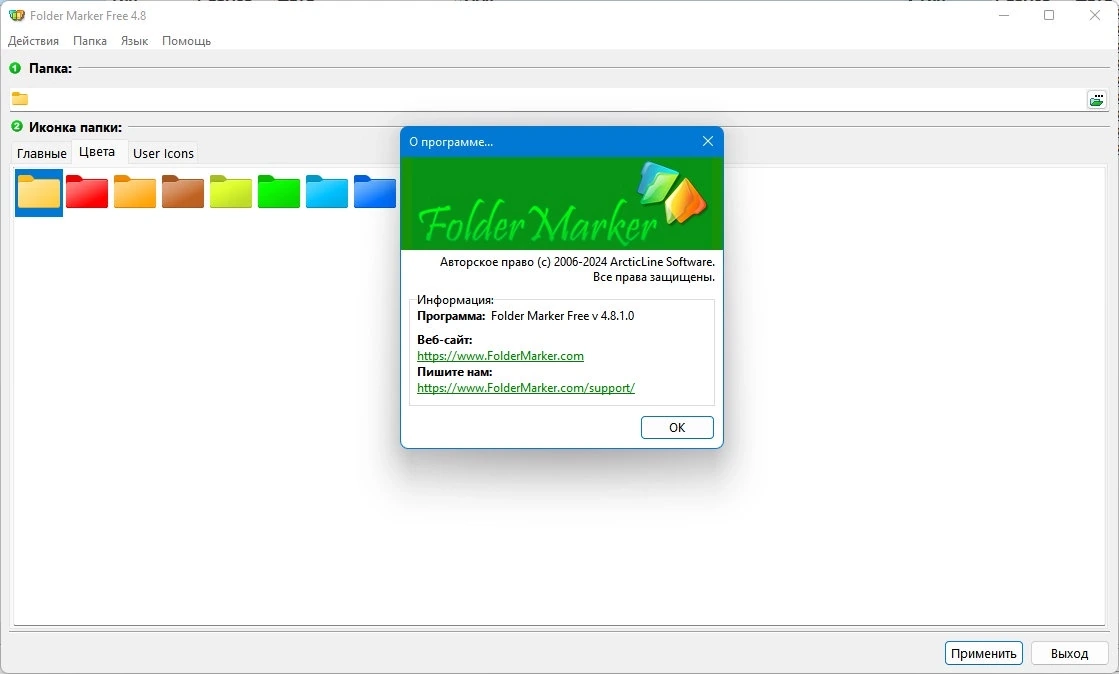Click the small folder icon in path field
The width and height of the screenshot is (1119, 674).
(20, 99)
